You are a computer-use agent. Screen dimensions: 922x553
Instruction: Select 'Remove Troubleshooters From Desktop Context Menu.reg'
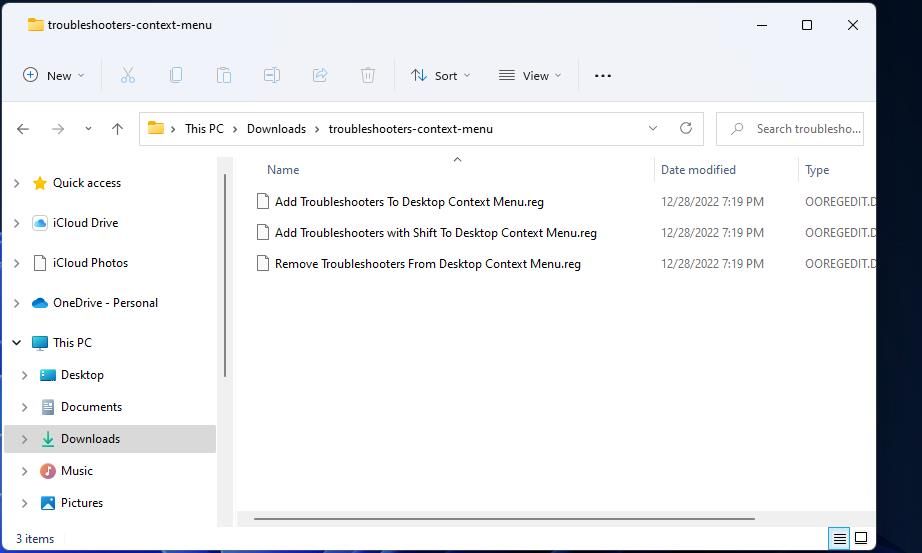[427, 264]
